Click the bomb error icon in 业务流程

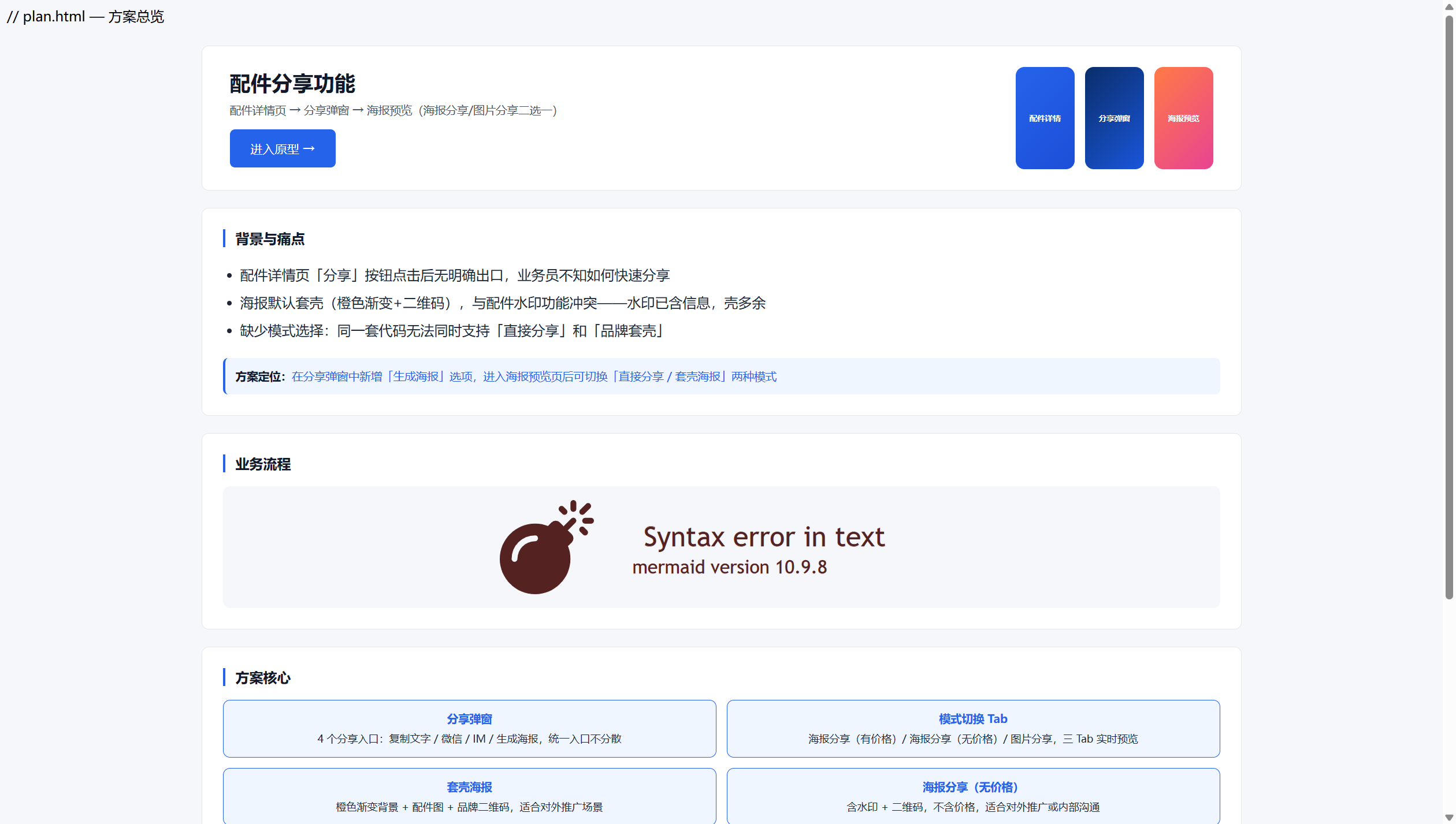(x=546, y=547)
